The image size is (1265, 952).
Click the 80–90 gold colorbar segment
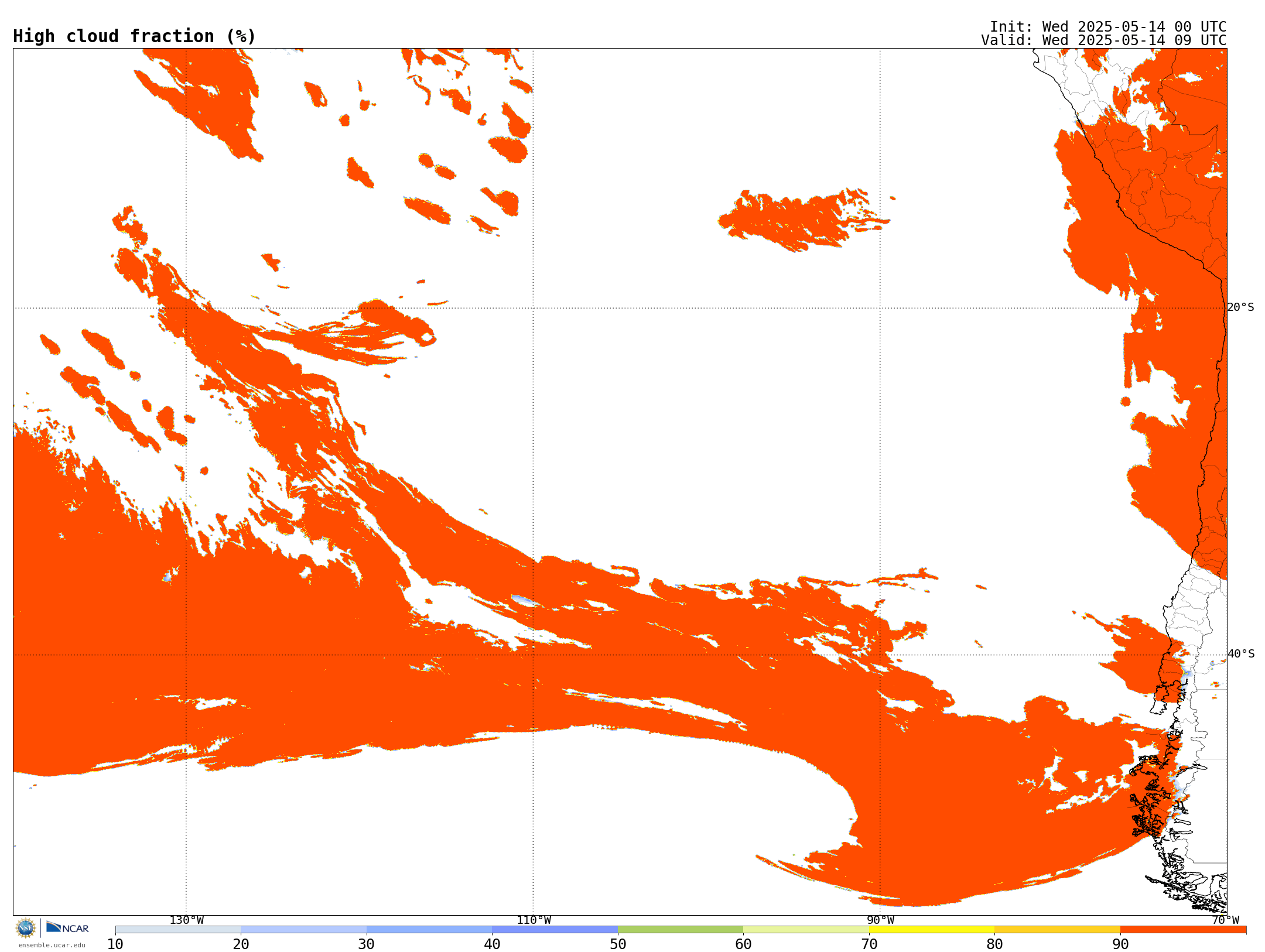[x=1057, y=930]
